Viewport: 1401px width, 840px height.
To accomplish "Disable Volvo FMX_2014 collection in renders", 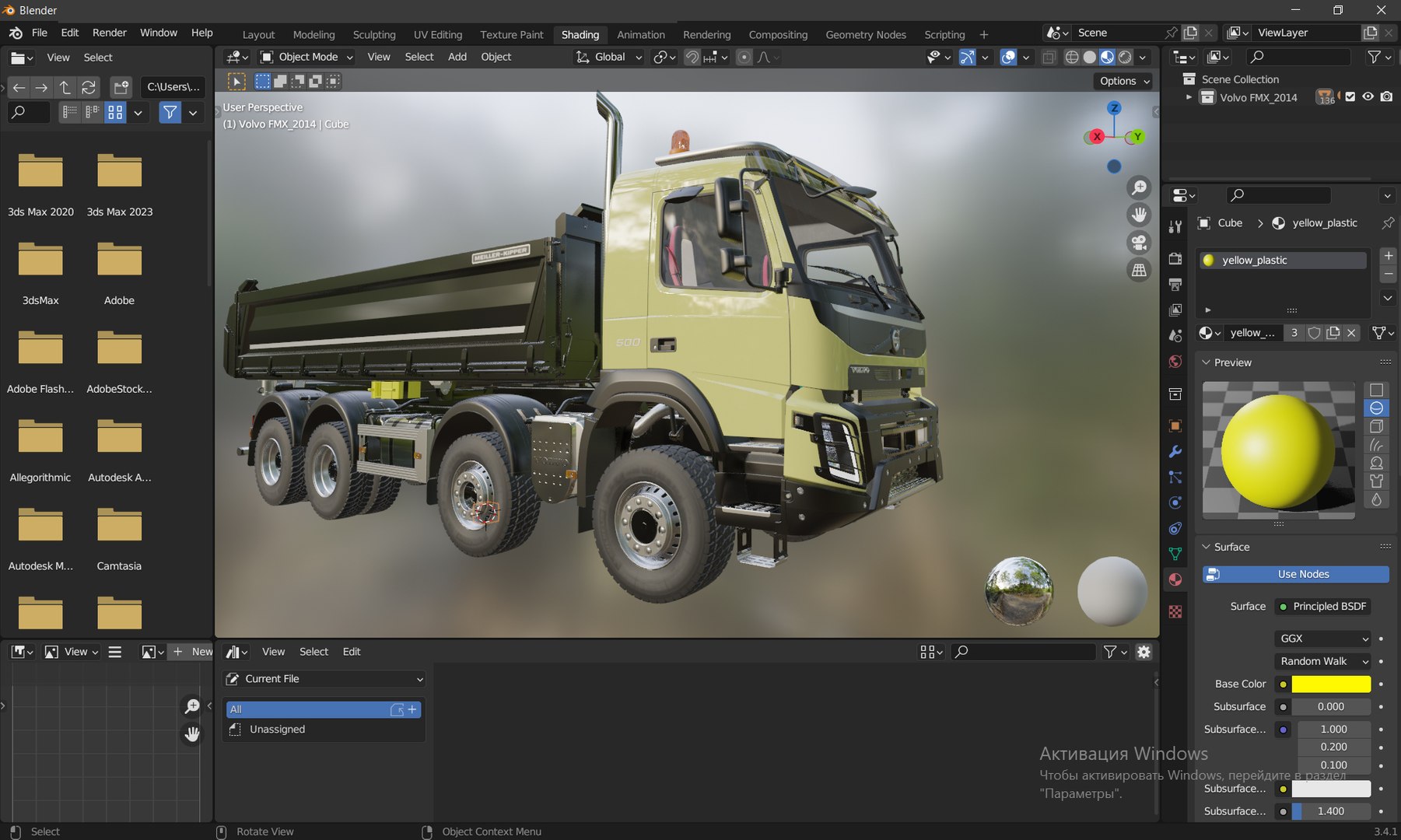I will (x=1387, y=97).
